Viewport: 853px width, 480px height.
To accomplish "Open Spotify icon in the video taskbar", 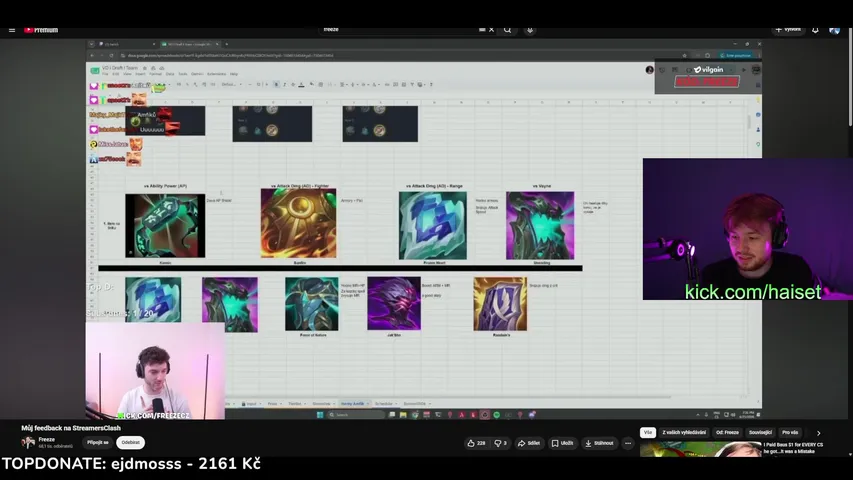I will pos(497,415).
